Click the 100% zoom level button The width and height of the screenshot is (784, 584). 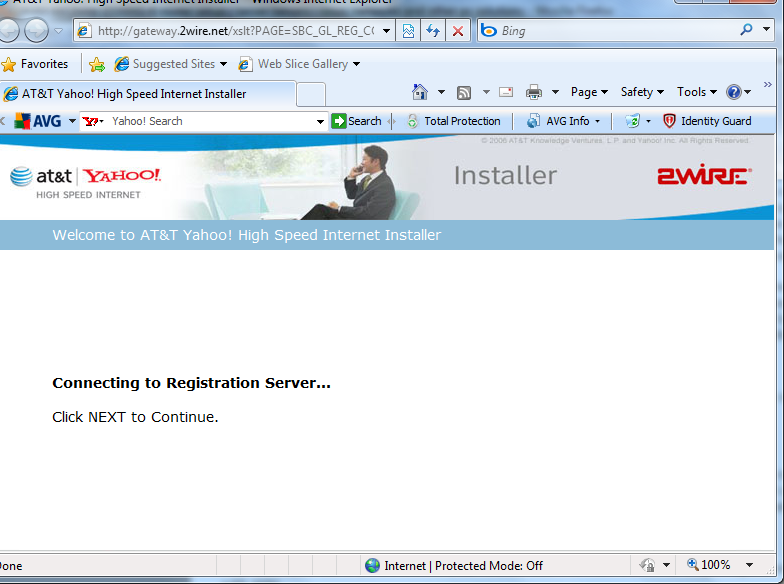pyautogui.click(x=709, y=565)
